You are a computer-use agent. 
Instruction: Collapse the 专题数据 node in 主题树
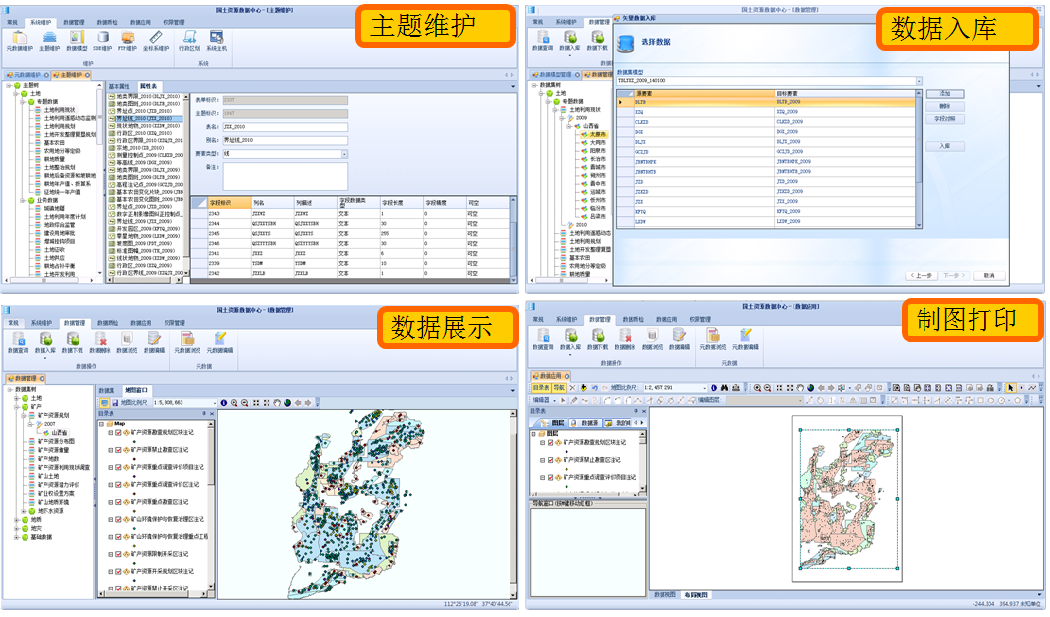(x=23, y=102)
